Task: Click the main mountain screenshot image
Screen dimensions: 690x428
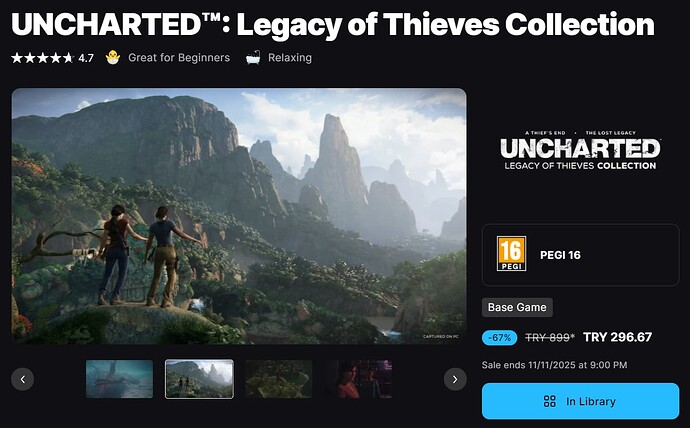Action: [239, 216]
